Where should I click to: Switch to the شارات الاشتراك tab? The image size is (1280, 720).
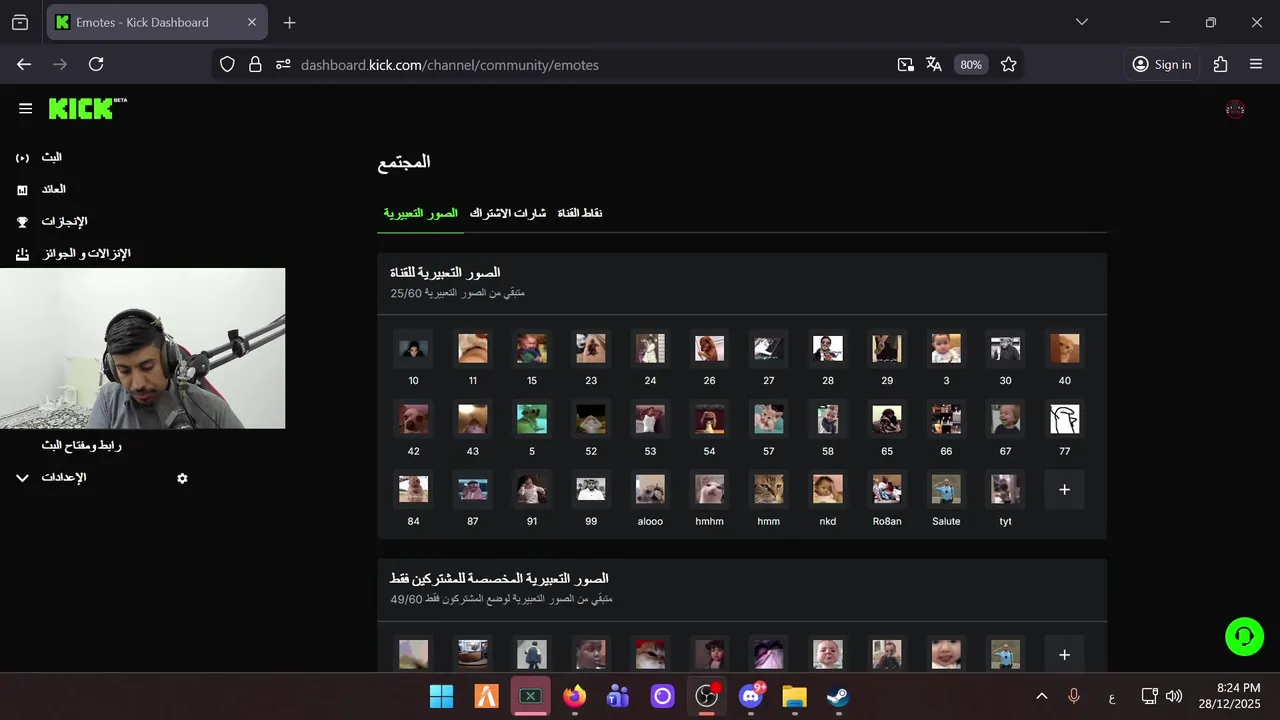tap(508, 213)
